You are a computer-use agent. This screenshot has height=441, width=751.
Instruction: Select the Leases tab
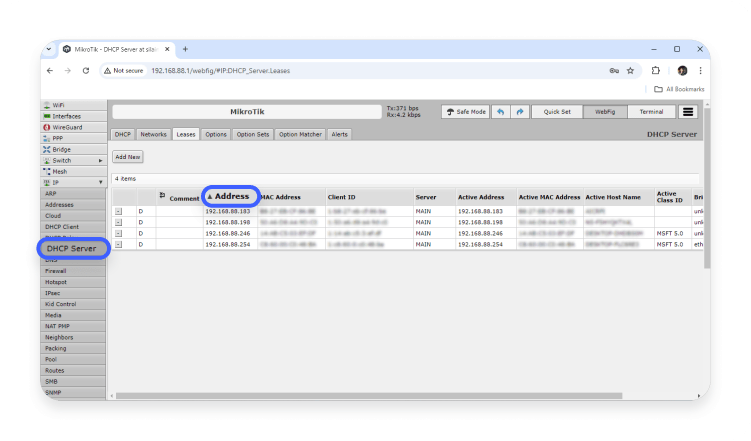click(186, 135)
